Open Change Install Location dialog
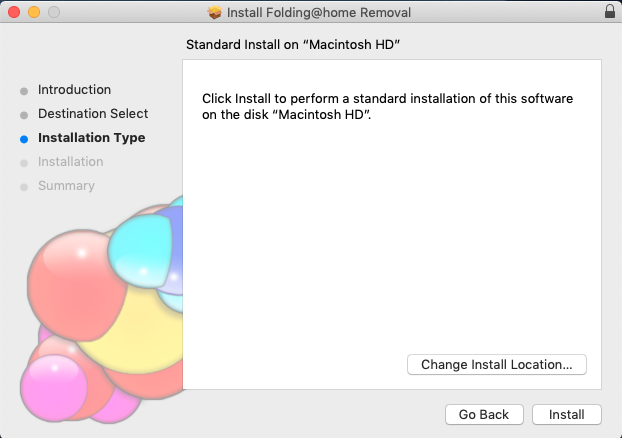 pos(497,365)
